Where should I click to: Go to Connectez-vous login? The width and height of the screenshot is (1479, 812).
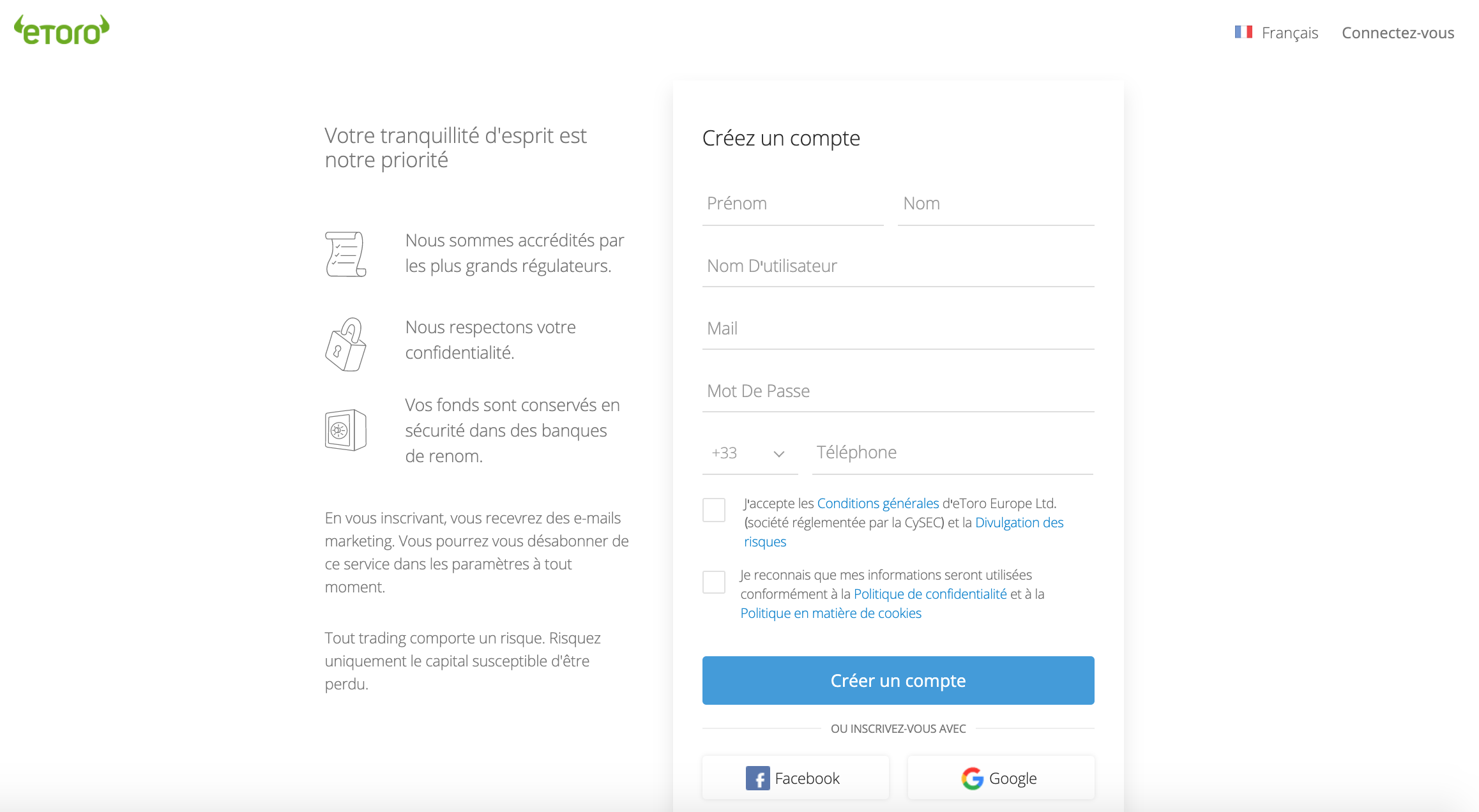pyautogui.click(x=1398, y=33)
